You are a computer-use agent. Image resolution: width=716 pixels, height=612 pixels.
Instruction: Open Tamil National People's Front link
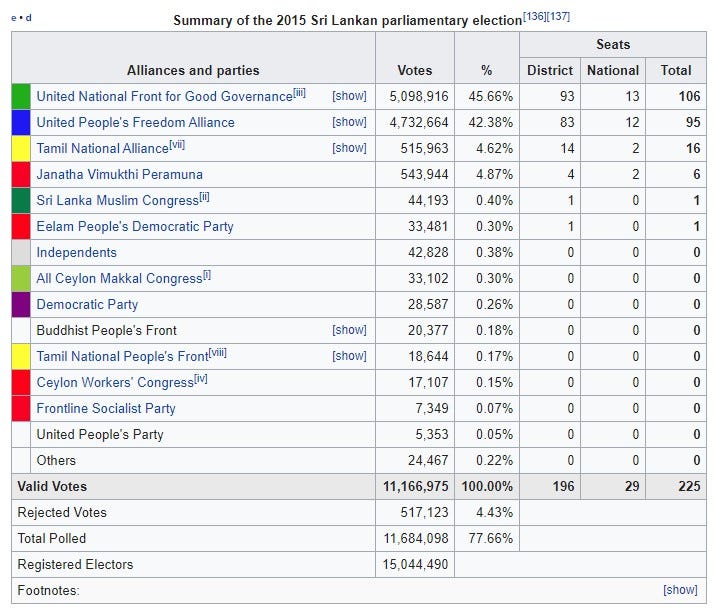coord(122,357)
